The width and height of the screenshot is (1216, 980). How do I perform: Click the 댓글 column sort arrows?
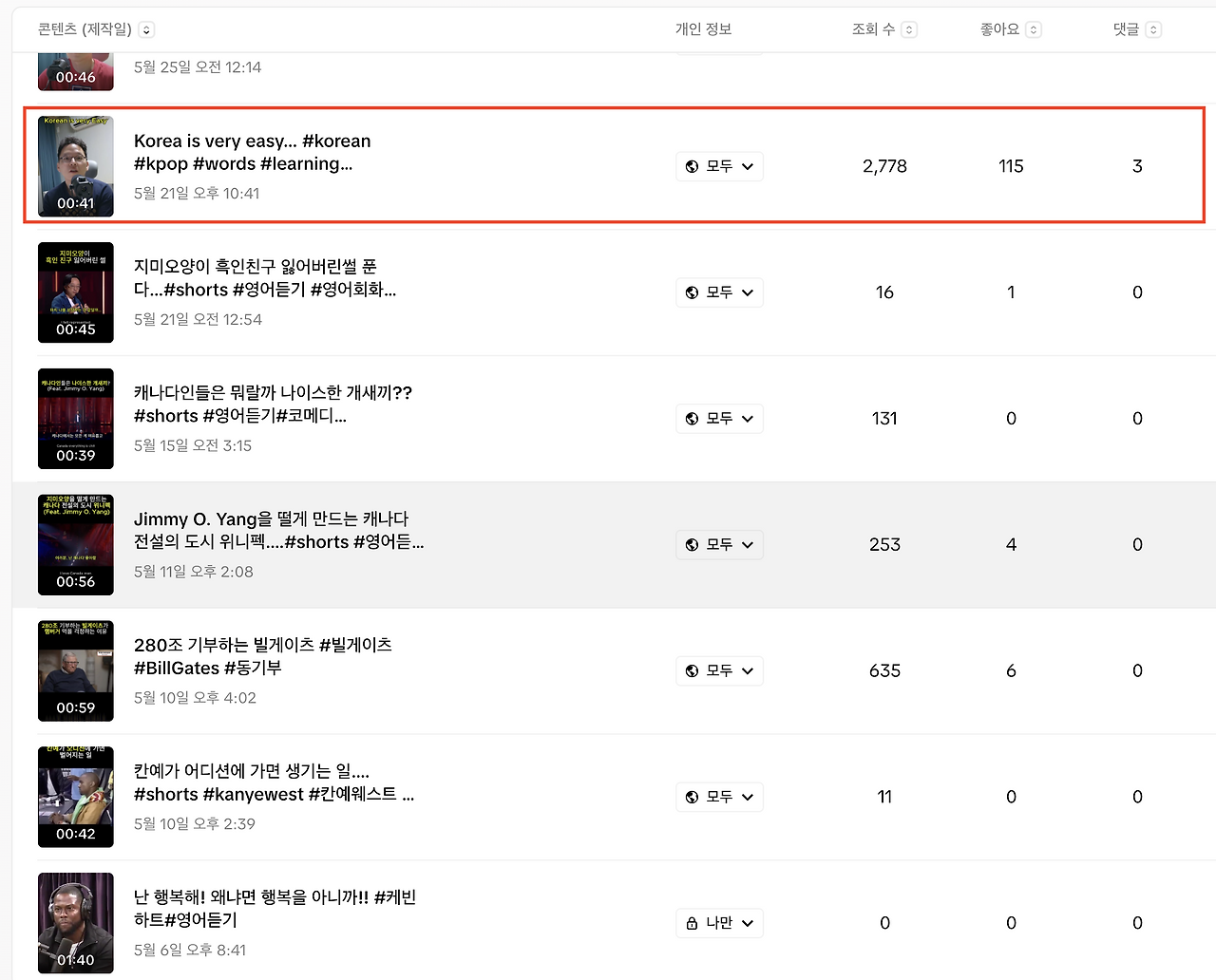tap(1153, 29)
